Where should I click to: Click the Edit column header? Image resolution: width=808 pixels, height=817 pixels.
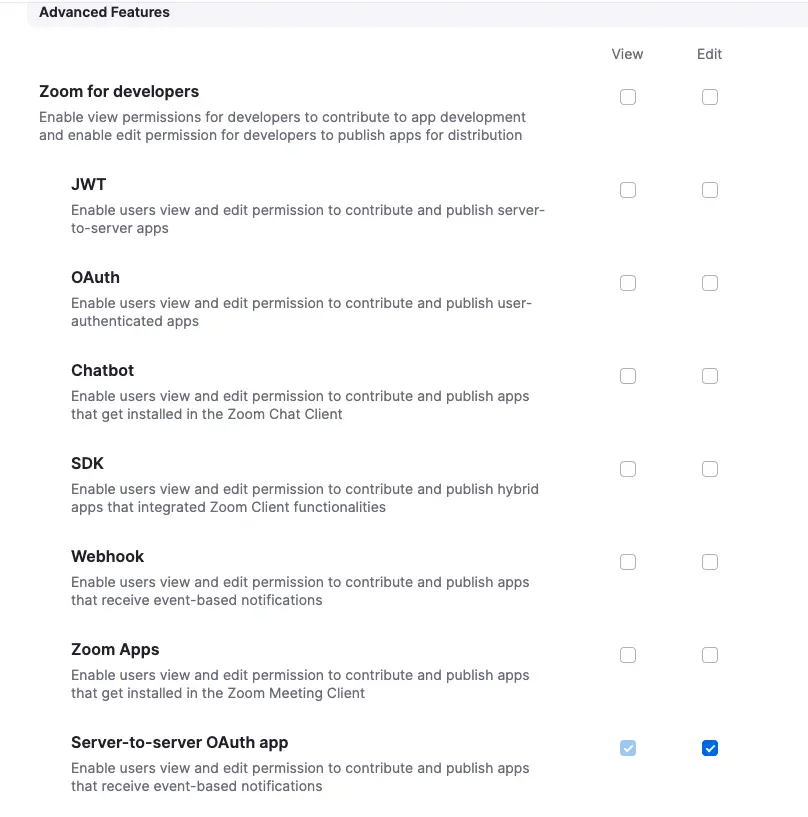(x=710, y=54)
